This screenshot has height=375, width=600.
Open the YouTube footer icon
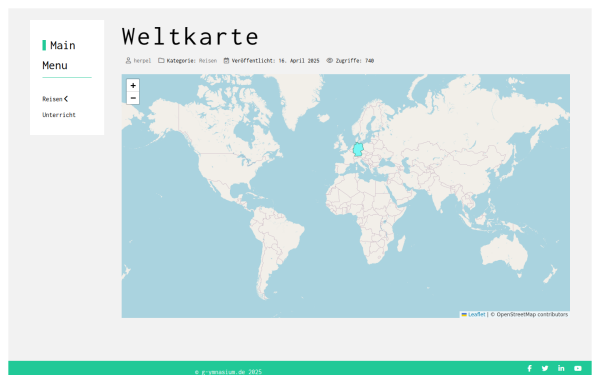578,368
